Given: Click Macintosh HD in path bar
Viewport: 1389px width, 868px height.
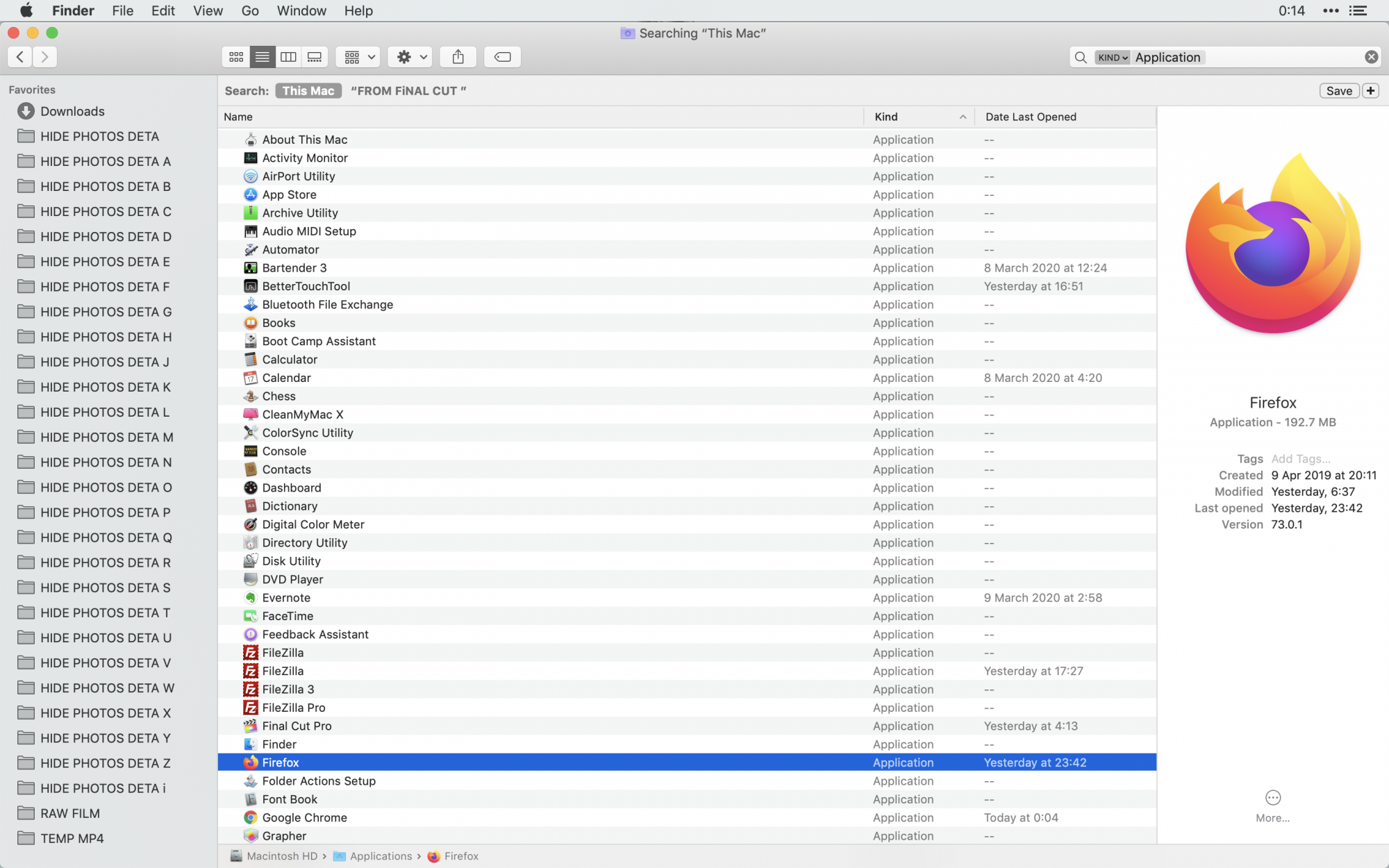Looking at the screenshot, I should [274, 856].
